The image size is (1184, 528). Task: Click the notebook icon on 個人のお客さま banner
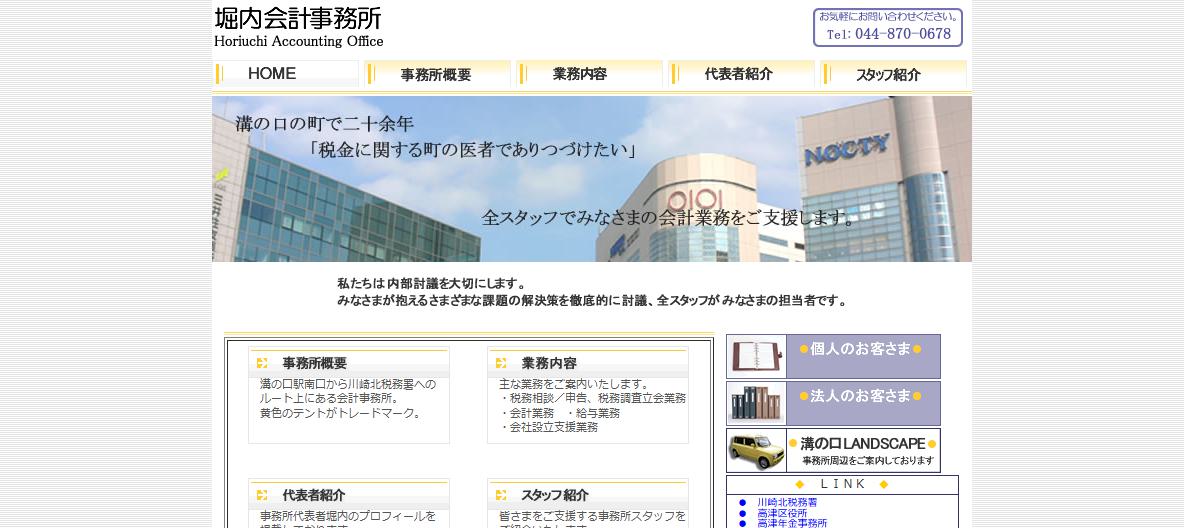click(x=757, y=357)
